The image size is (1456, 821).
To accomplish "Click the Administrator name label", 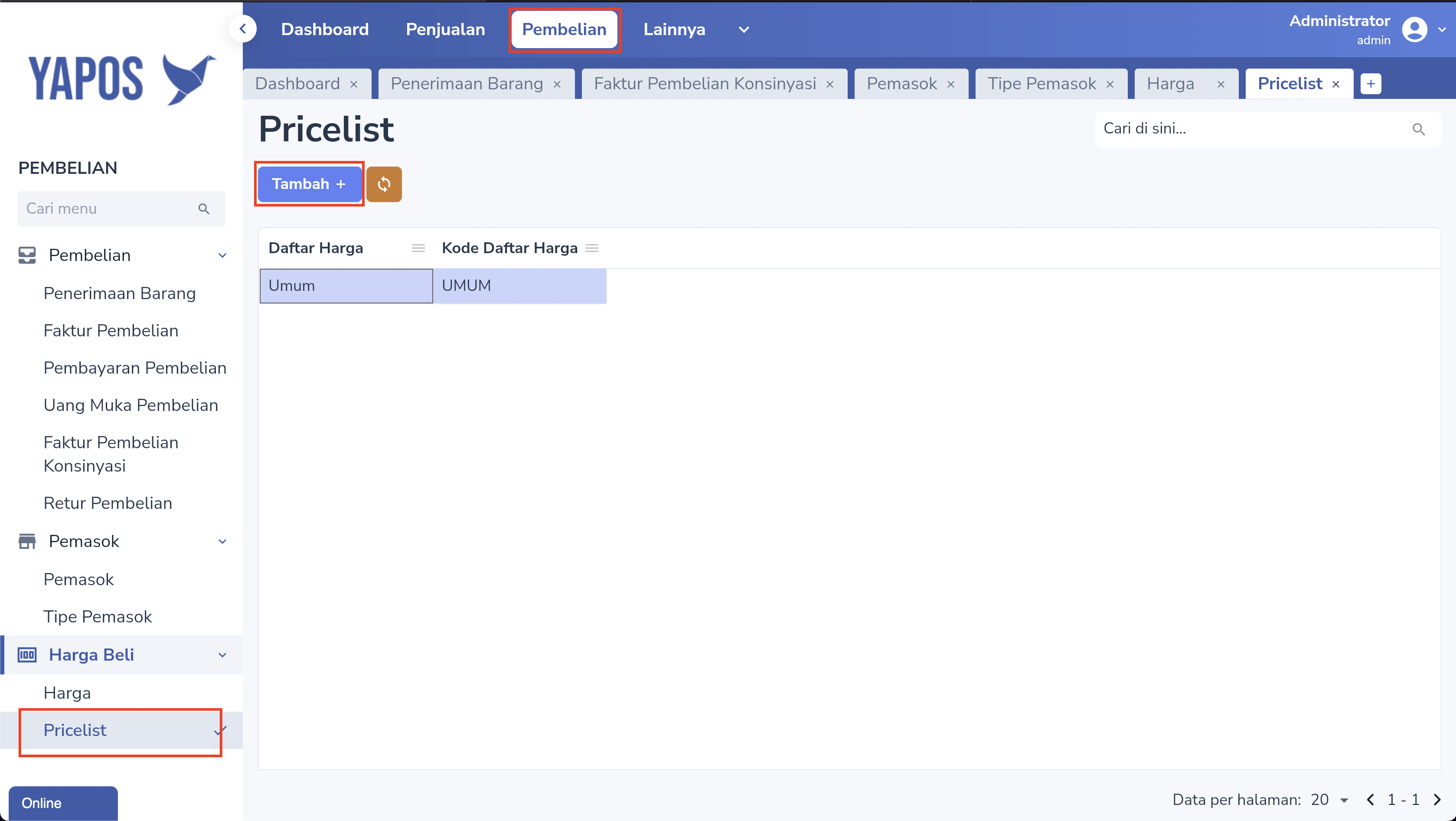I will tap(1339, 21).
